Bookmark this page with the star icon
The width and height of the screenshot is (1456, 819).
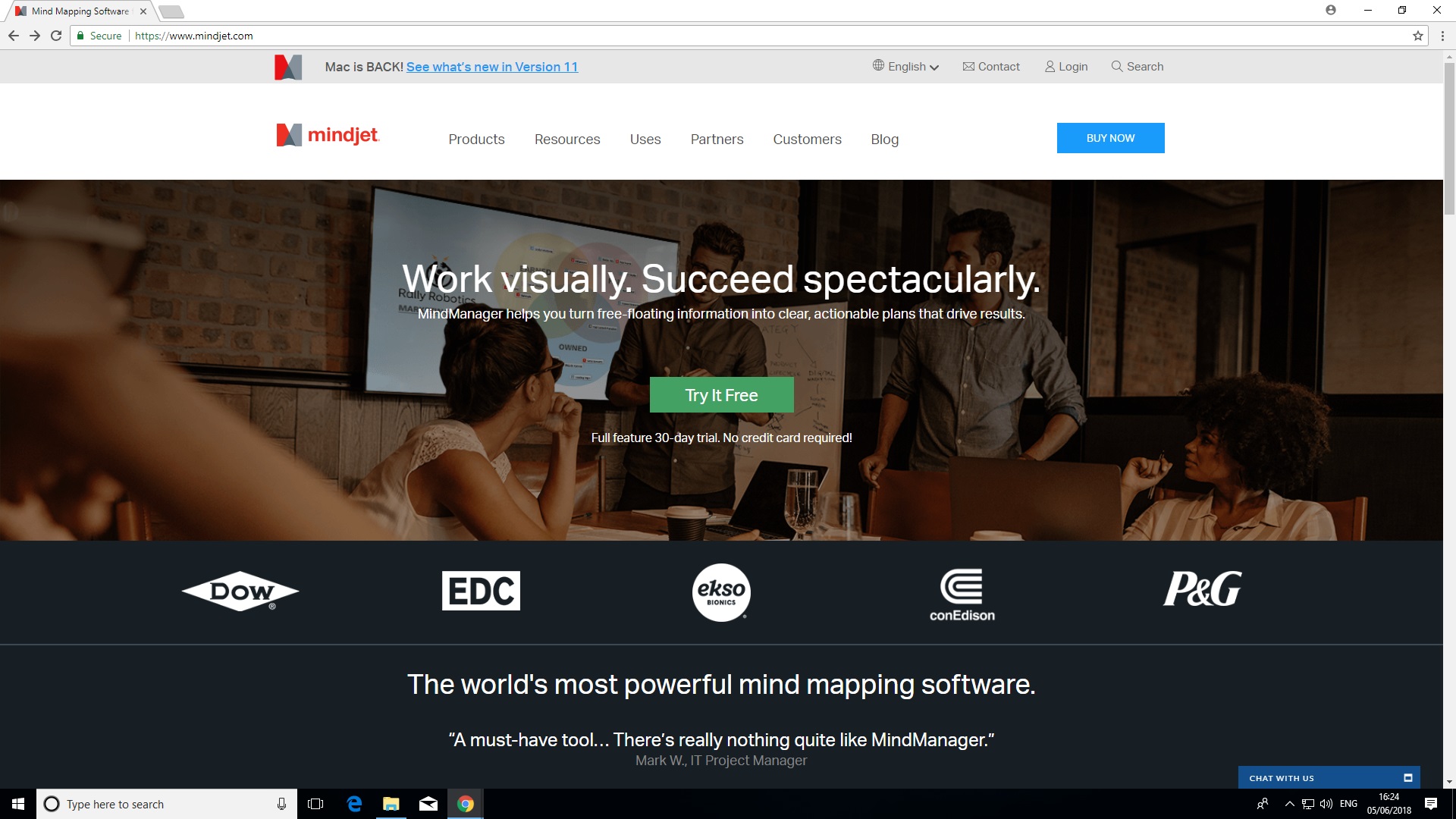pyautogui.click(x=1417, y=36)
